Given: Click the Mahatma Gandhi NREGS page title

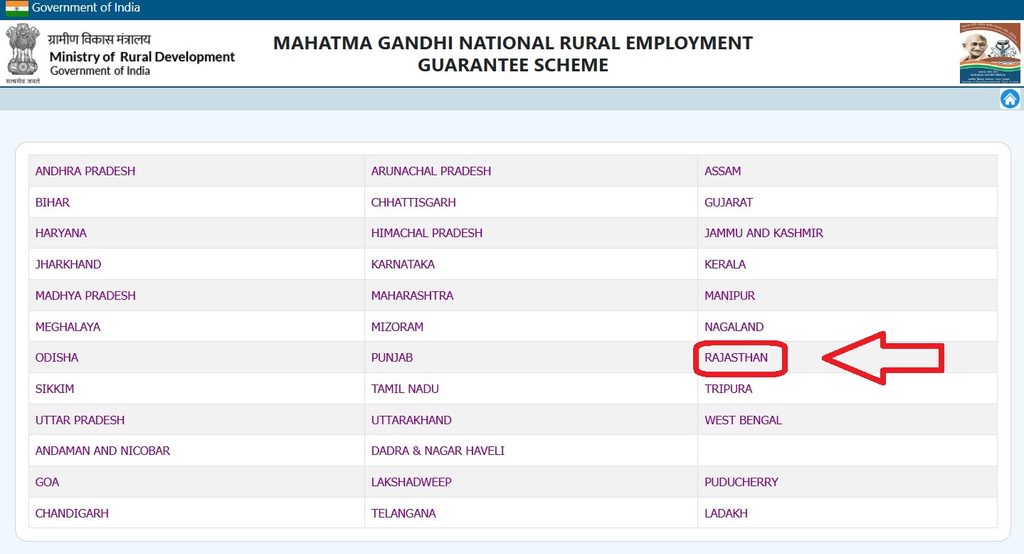Looking at the screenshot, I should 513,54.
